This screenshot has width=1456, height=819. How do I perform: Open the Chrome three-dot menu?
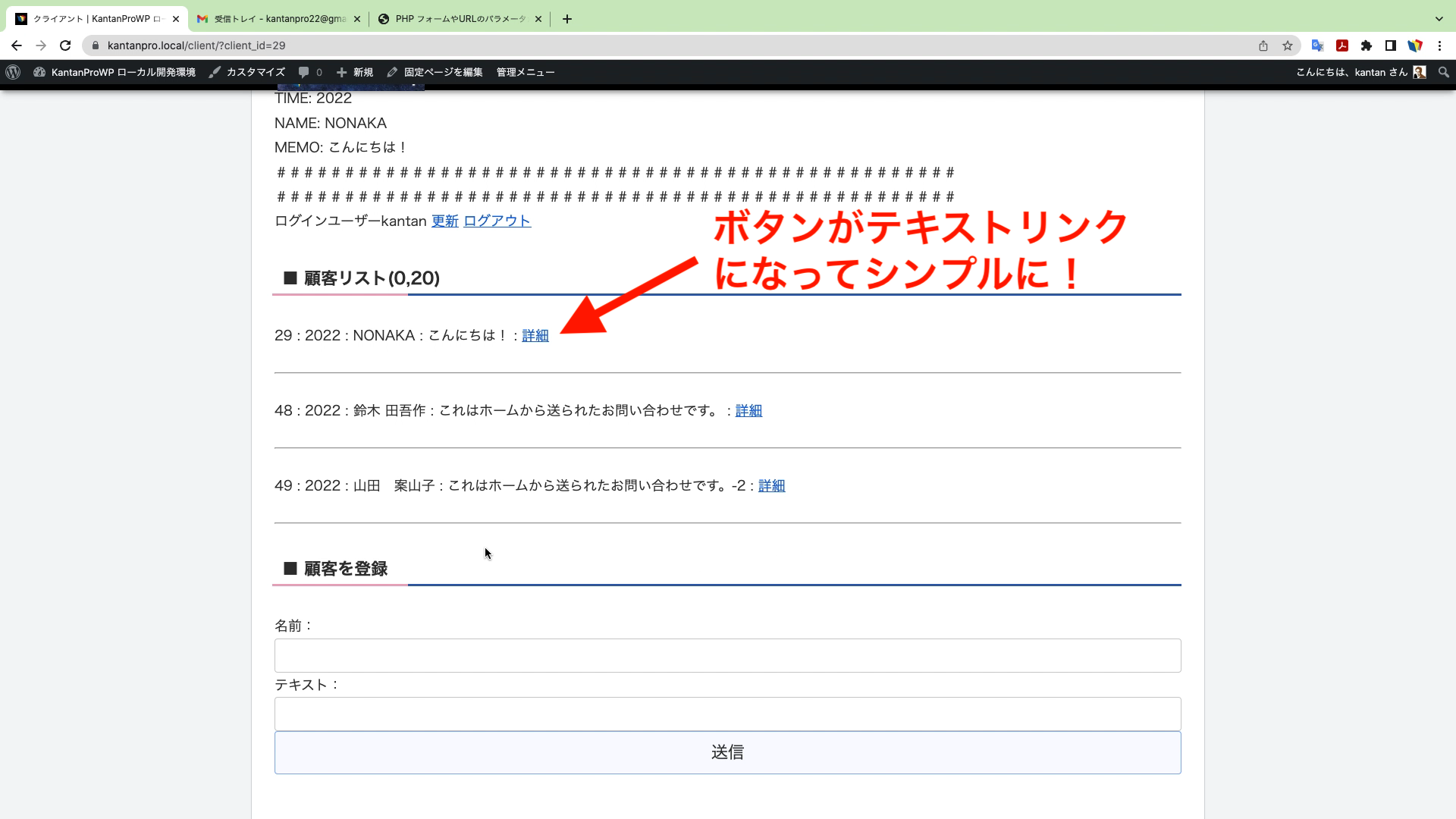[1439, 45]
